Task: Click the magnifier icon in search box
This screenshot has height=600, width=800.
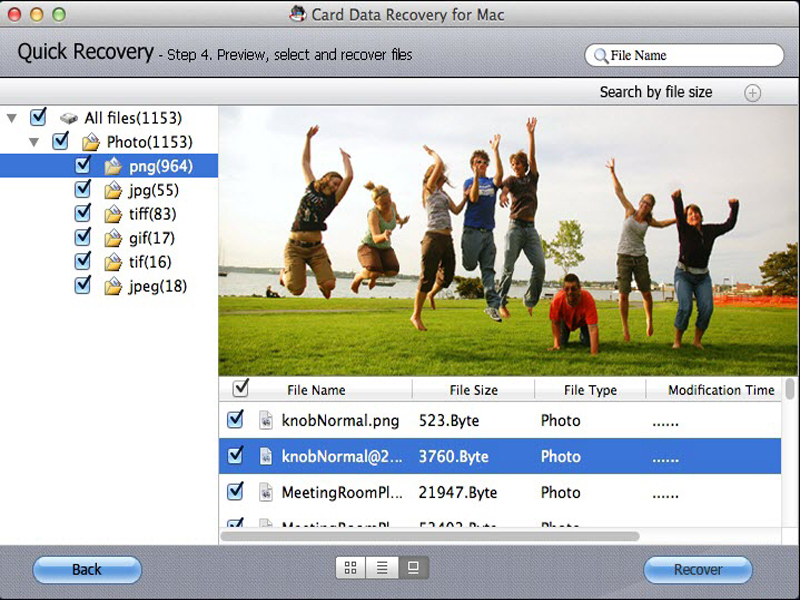Action: point(601,56)
